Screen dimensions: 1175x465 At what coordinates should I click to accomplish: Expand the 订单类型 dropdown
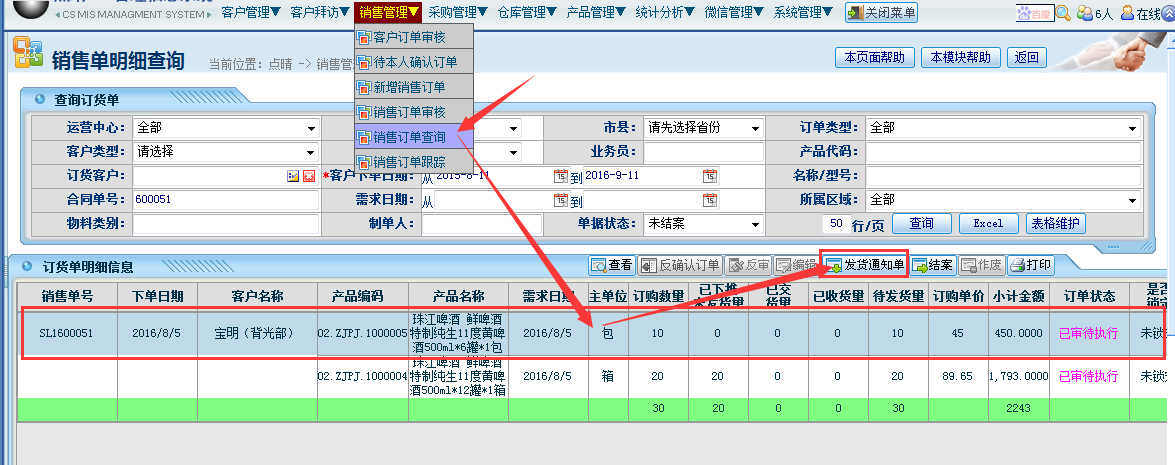(x=1132, y=128)
